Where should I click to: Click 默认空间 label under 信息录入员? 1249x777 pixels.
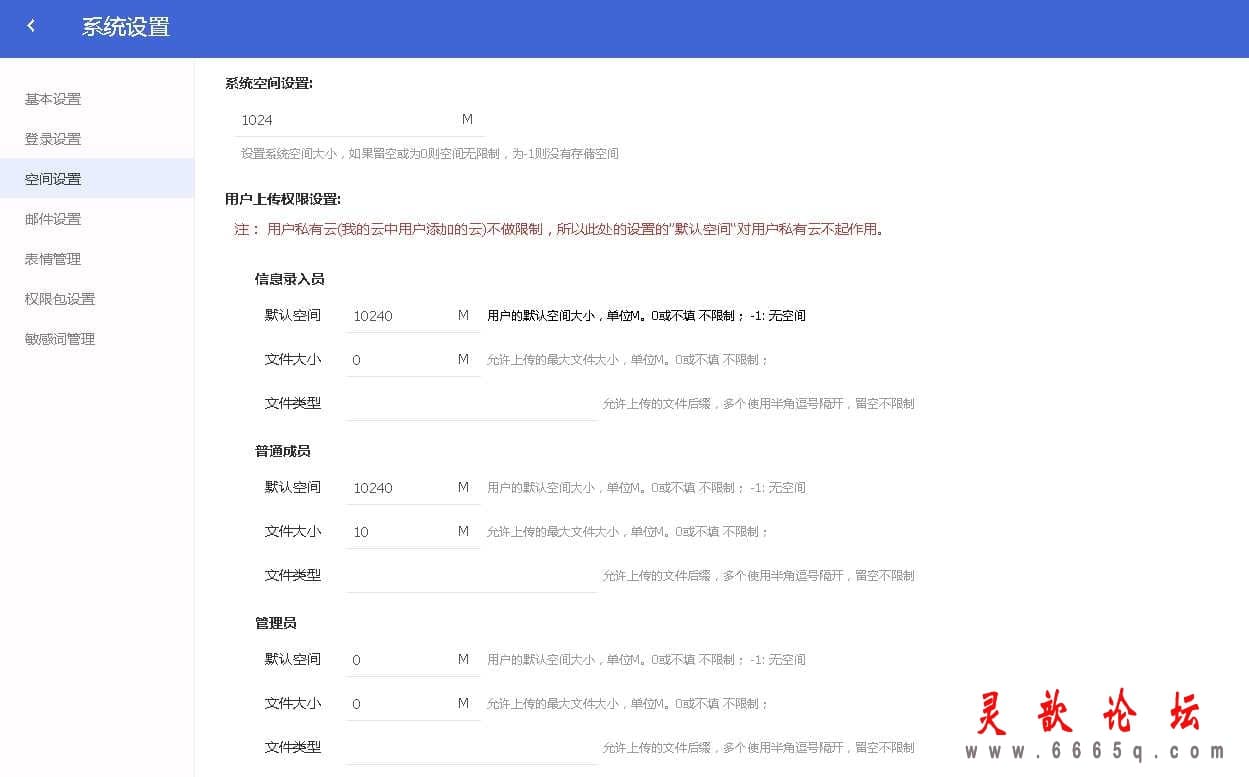click(x=293, y=315)
